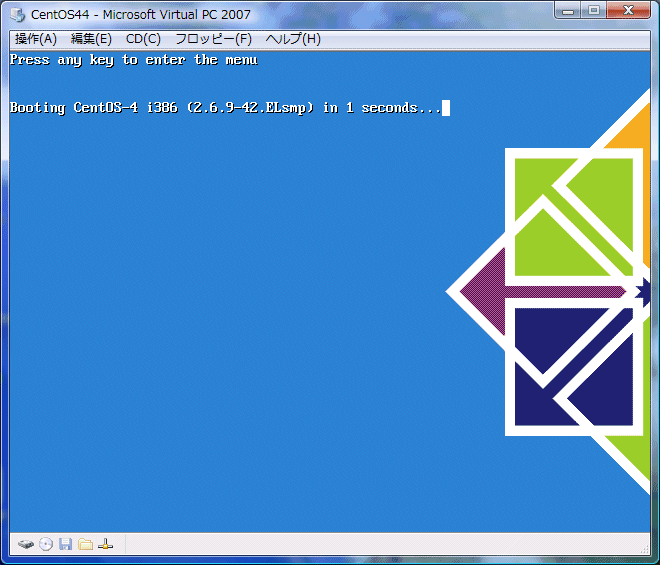Minimize the Virtual PC window
The image size is (660, 565).
pyautogui.click(x=568, y=11)
